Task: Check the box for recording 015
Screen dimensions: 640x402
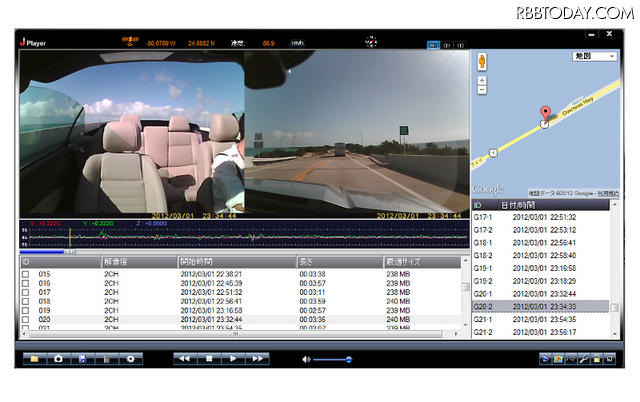Action: coord(27,273)
